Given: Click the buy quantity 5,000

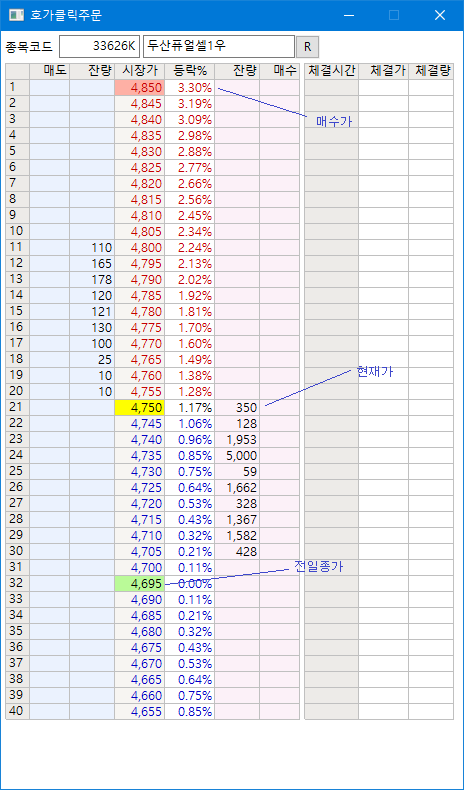Looking at the screenshot, I should [237, 456].
